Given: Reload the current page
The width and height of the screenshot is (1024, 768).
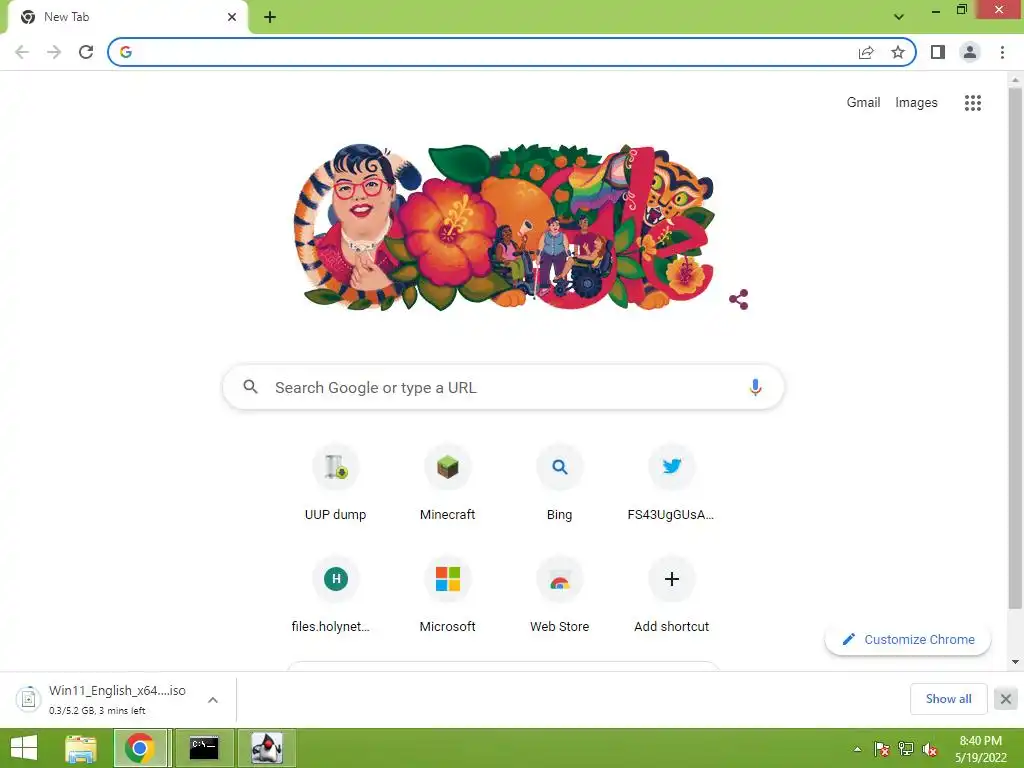Looking at the screenshot, I should [x=86, y=52].
